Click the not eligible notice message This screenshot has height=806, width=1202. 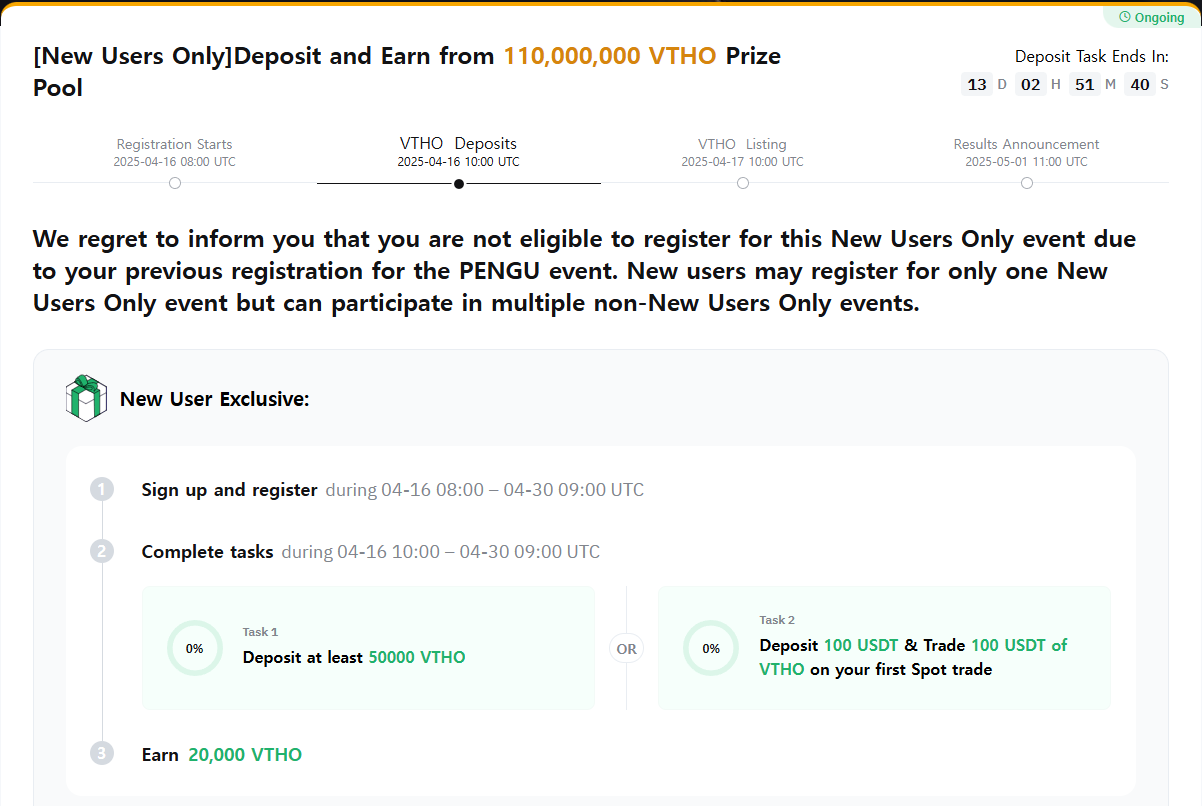[x=585, y=271]
